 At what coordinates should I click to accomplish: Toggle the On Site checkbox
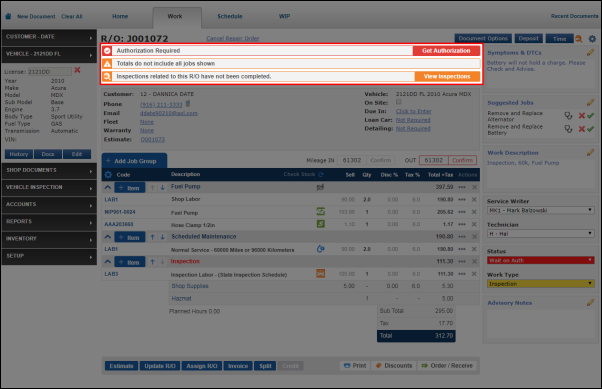pyautogui.click(x=399, y=102)
